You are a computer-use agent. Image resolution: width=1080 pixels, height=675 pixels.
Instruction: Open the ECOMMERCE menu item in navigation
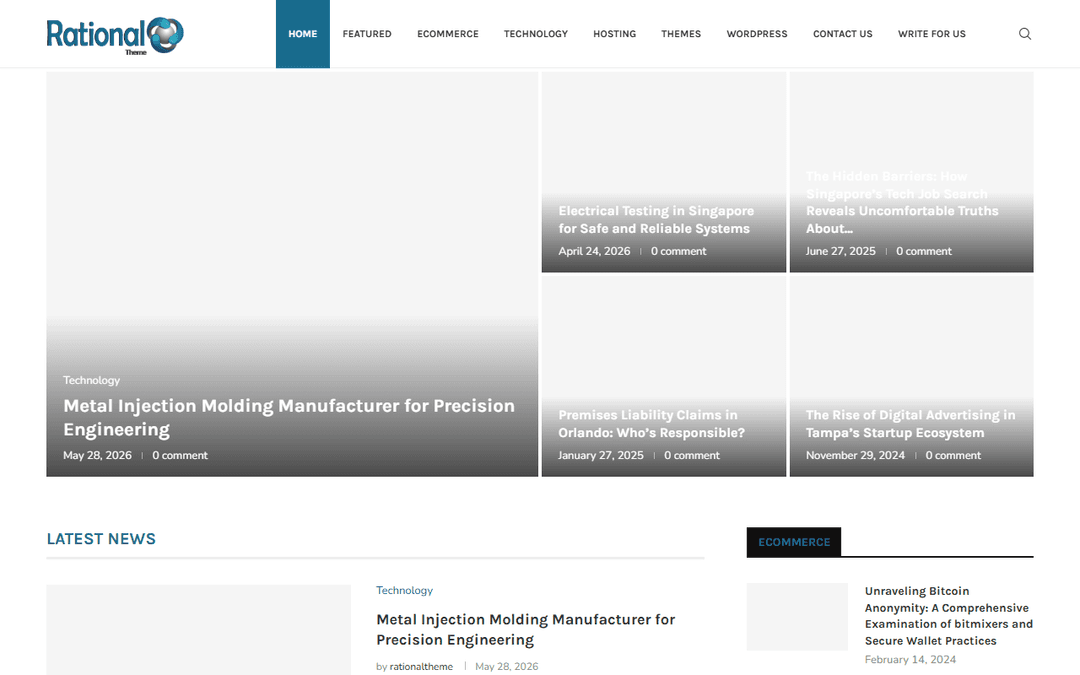point(448,34)
